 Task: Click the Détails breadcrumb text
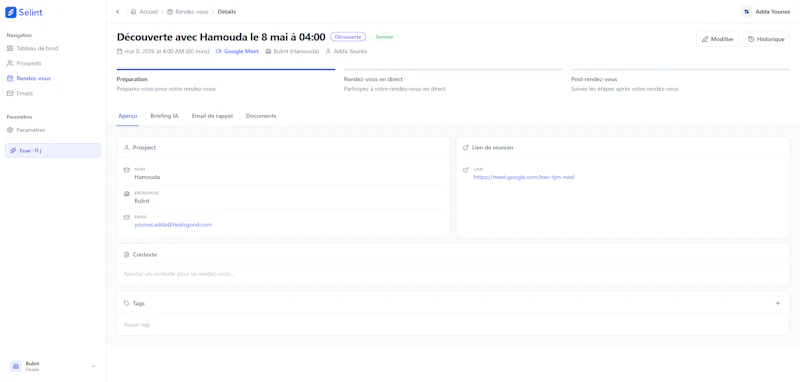click(x=227, y=11)
